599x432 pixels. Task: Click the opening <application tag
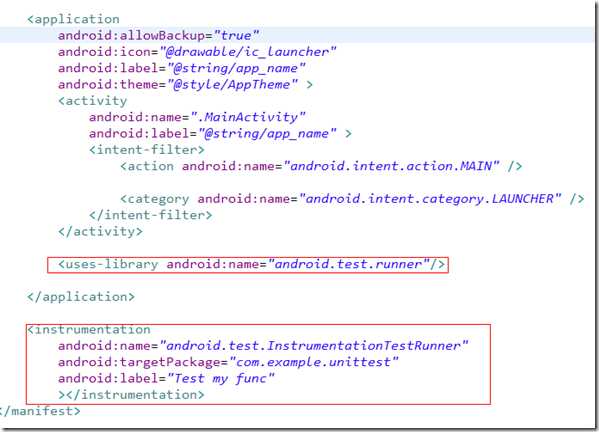73,19
